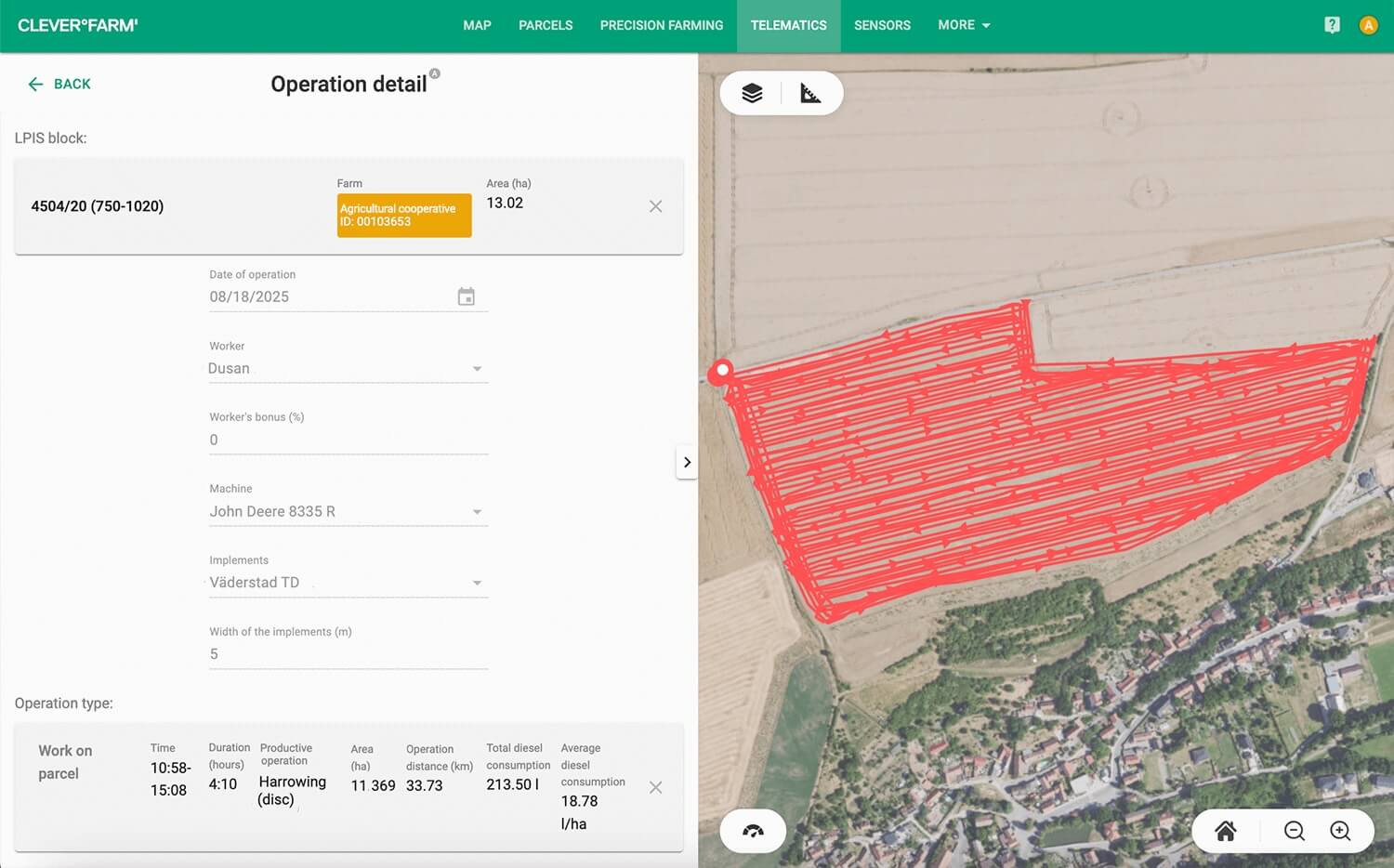Click the Work on parcel label
Screen dimensions: 1394x868
(x=65, y=762)
